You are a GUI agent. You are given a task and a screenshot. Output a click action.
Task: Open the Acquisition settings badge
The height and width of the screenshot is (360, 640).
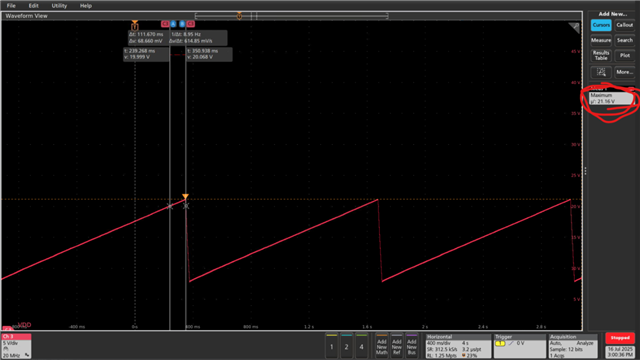573,346
